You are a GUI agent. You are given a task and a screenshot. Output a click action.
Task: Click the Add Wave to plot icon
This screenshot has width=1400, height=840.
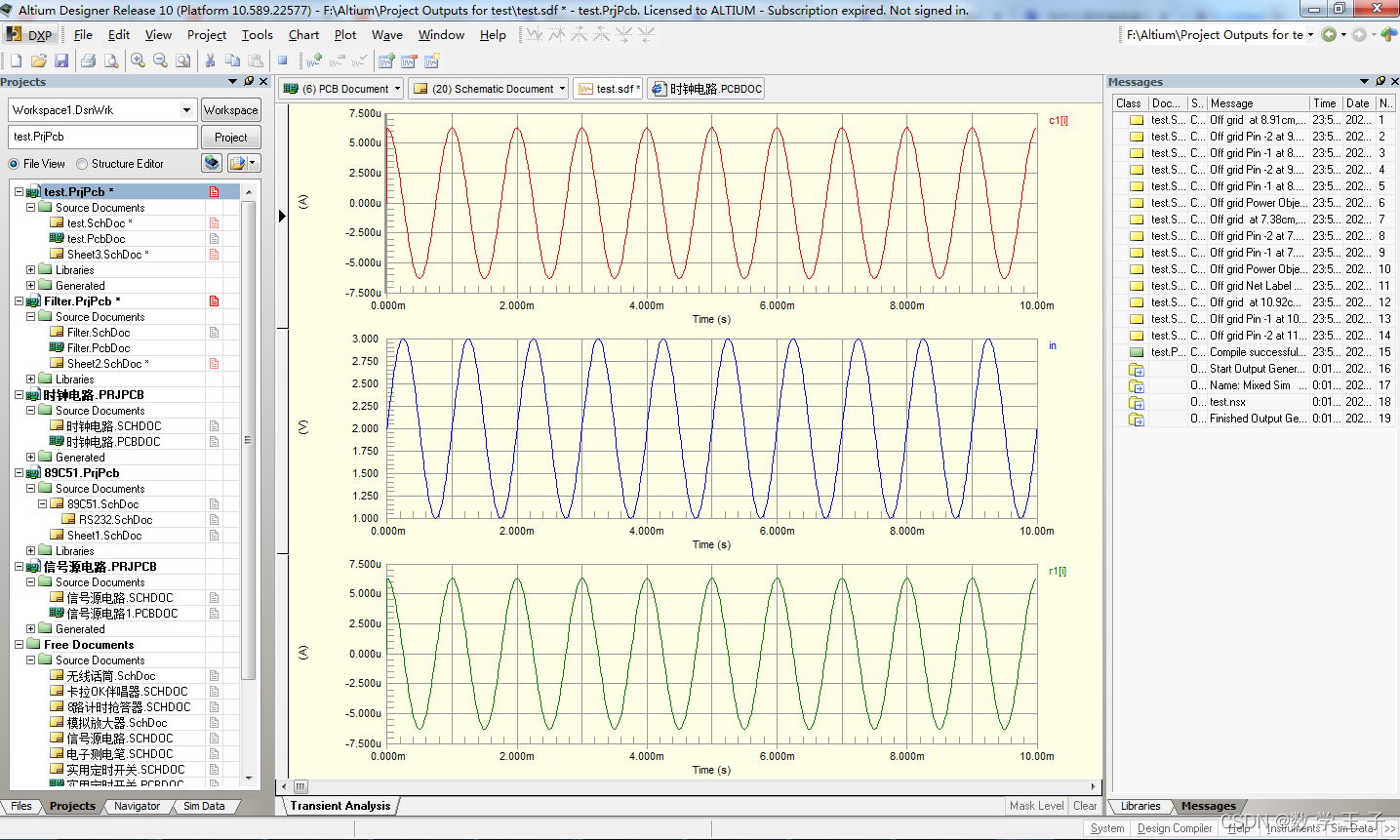(313, 60)
